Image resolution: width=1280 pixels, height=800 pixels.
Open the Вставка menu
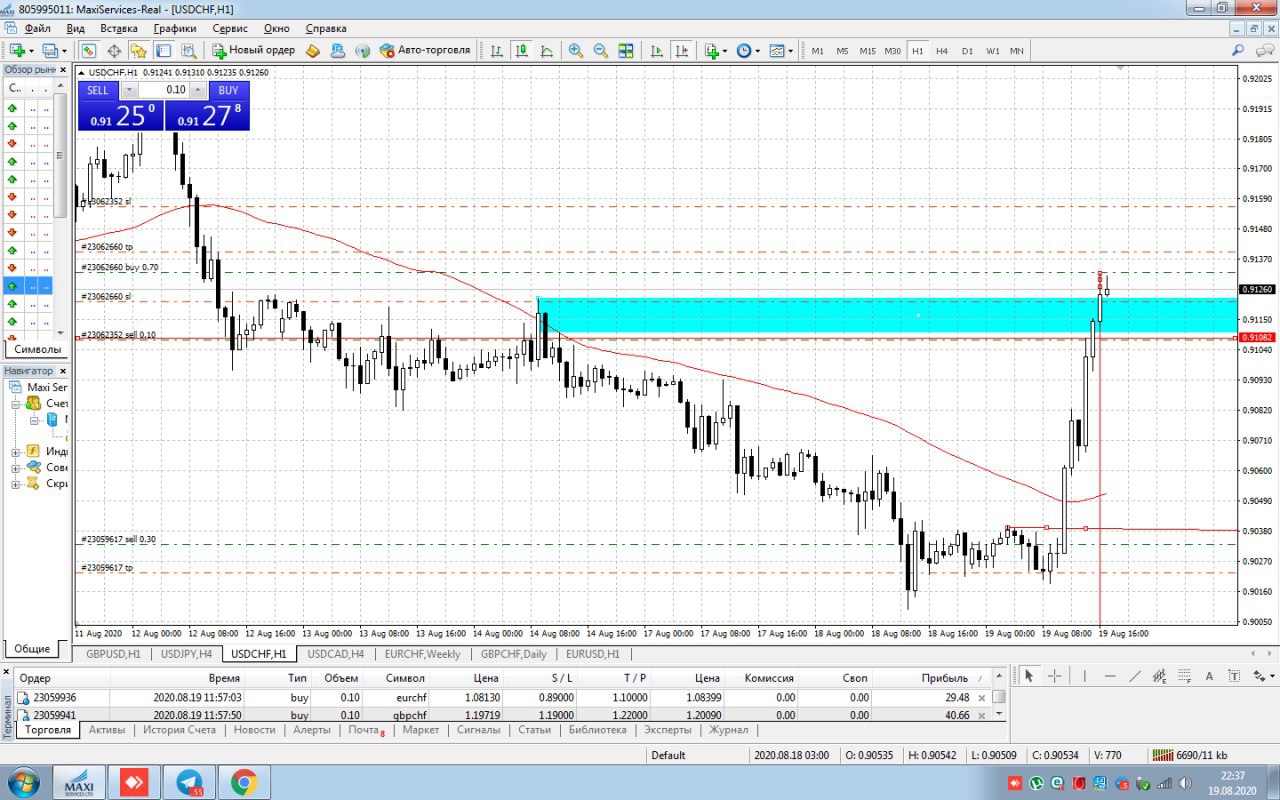119,28
